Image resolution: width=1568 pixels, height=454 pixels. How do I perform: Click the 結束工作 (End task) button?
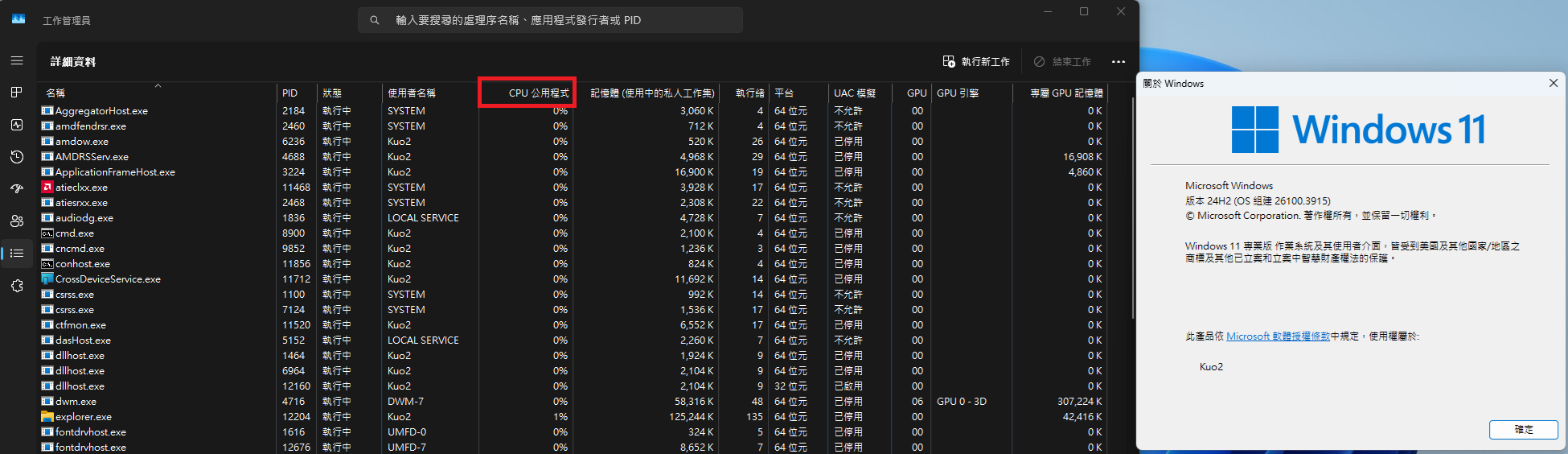coord(1062,61)
